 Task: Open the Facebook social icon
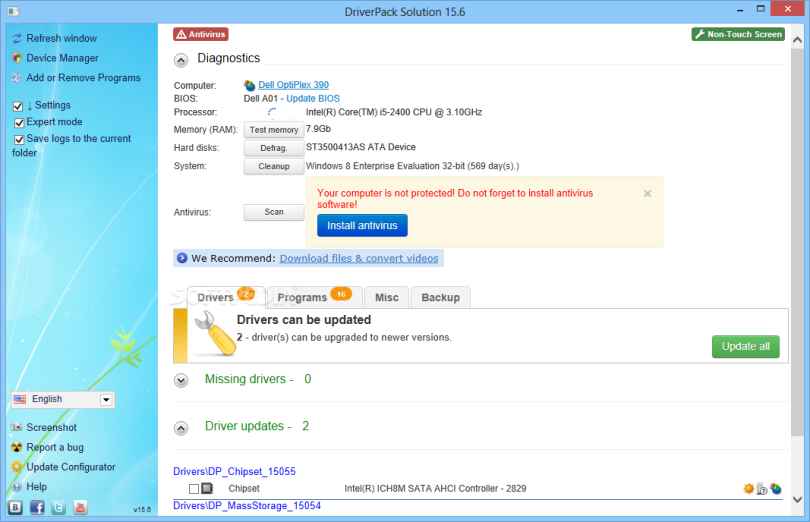[37, 507]
